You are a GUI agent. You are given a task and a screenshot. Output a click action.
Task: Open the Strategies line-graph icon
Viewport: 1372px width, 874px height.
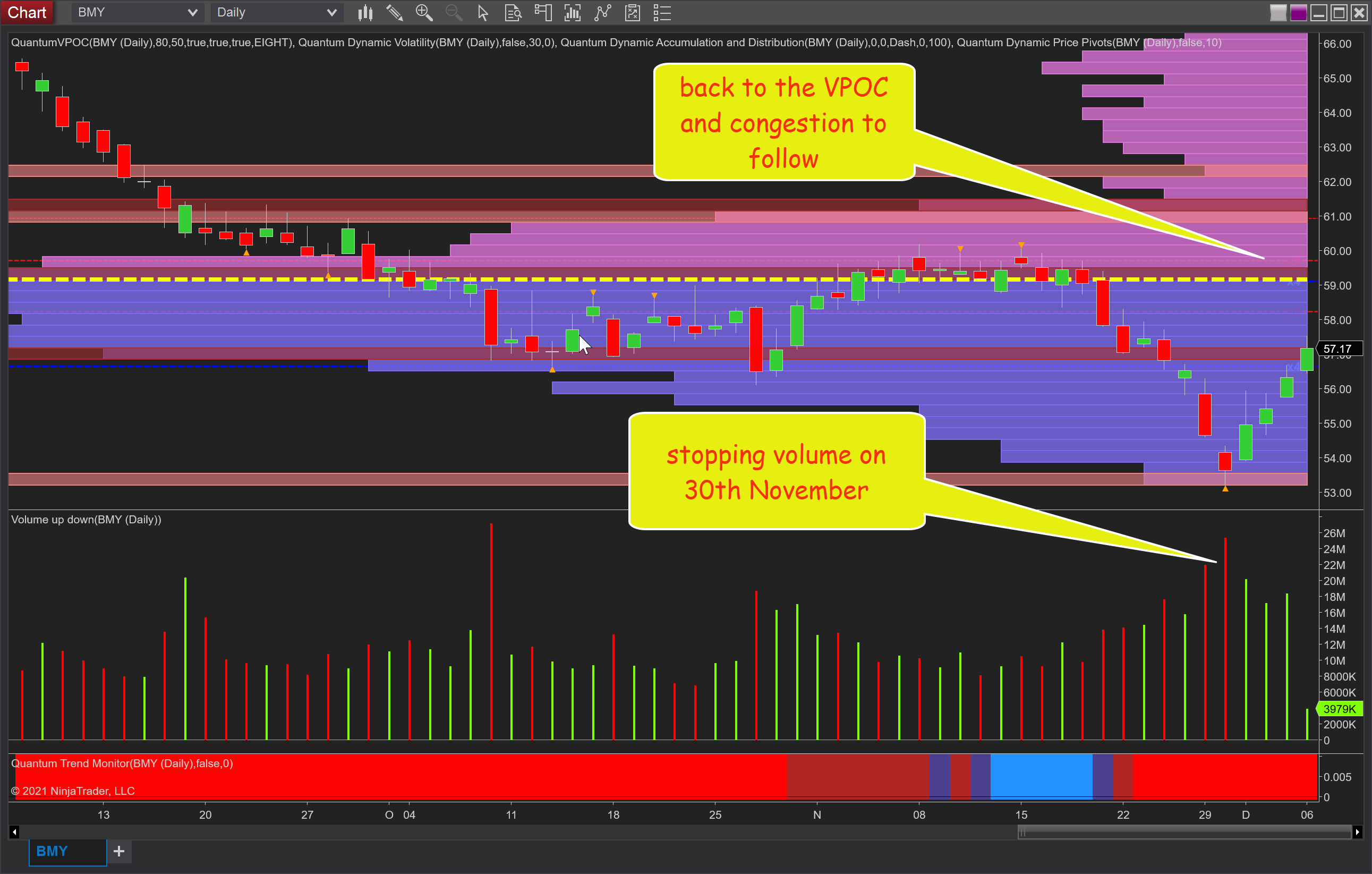tap(602, 13)
